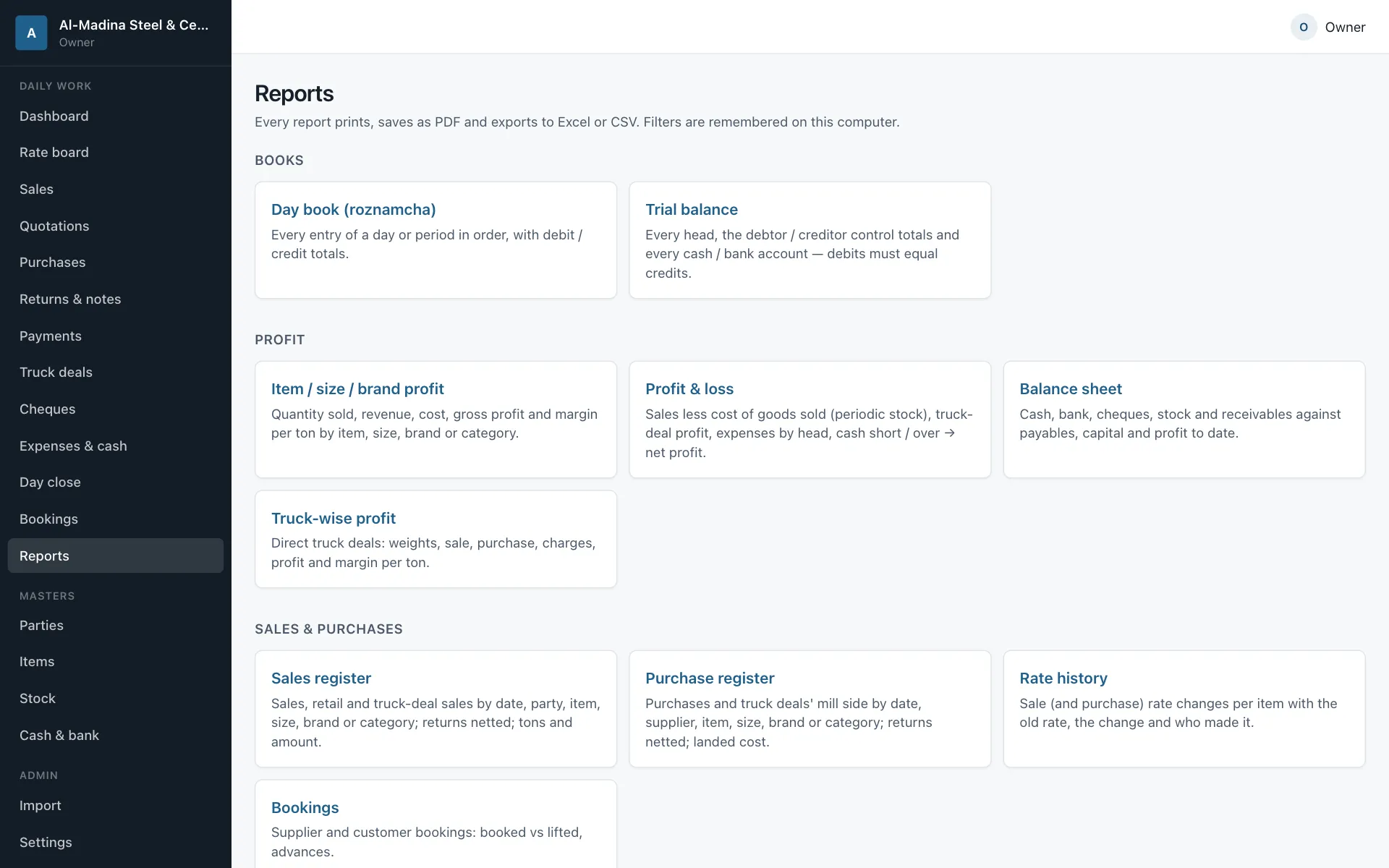Click the Reports page heading
This screenshot has width=1389, height=868.
point(294,93)
